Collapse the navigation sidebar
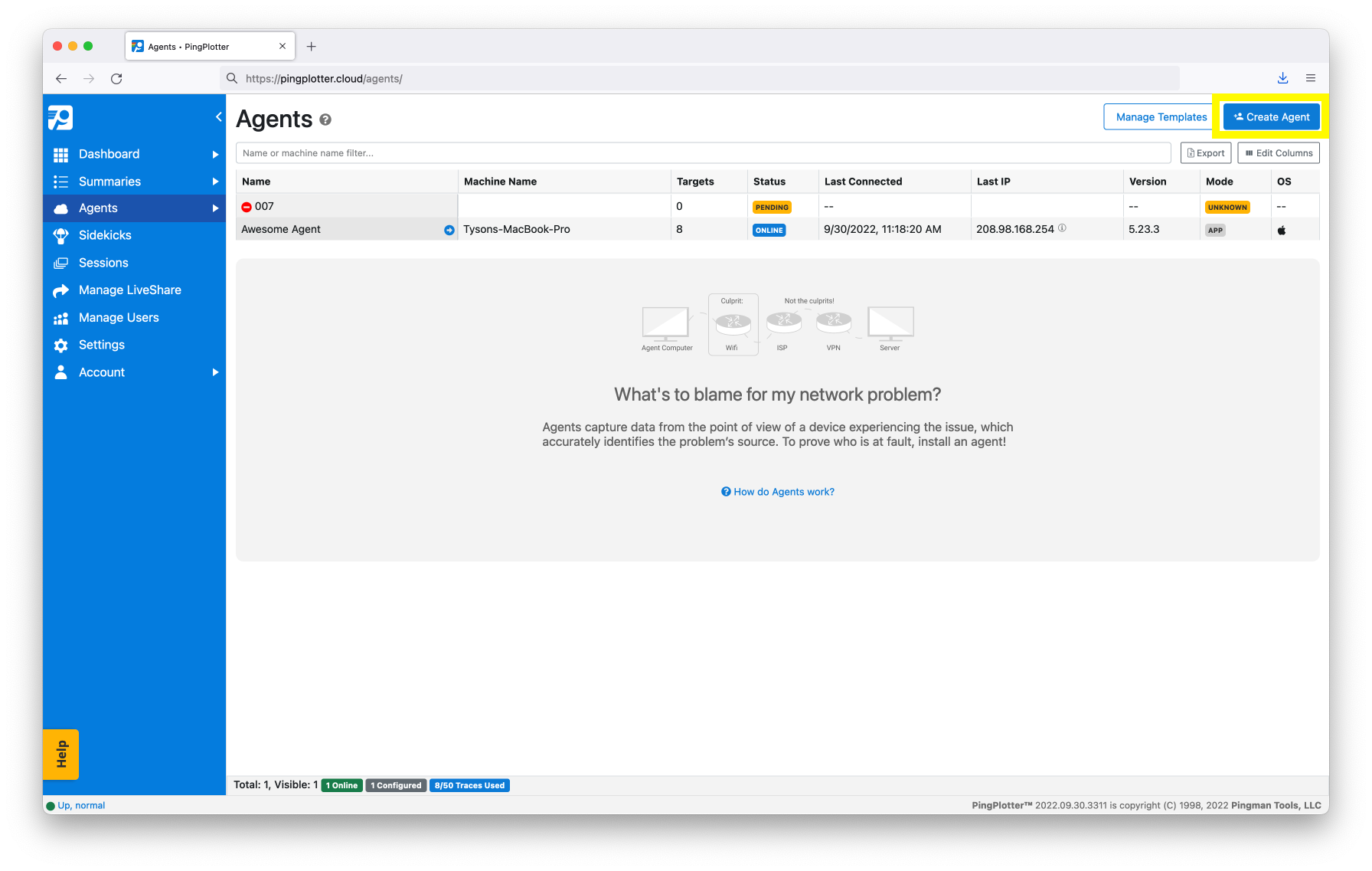The image size is (1372, 871). pos(218,116)
